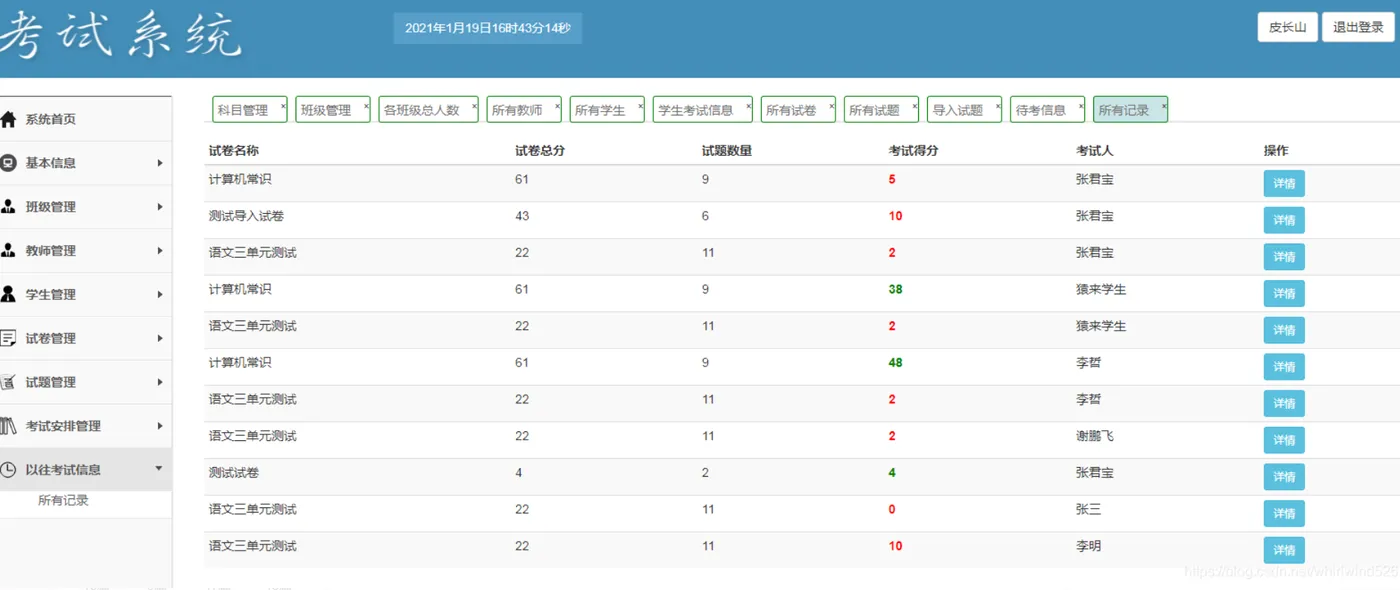
Task: Close the 待考信息 tab with its x
Action: tap(1081, 104)
